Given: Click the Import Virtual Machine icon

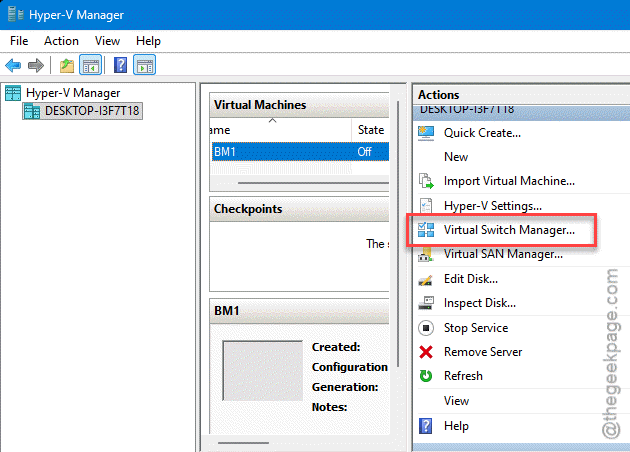Looking at the screenshot, I should 426,181.
